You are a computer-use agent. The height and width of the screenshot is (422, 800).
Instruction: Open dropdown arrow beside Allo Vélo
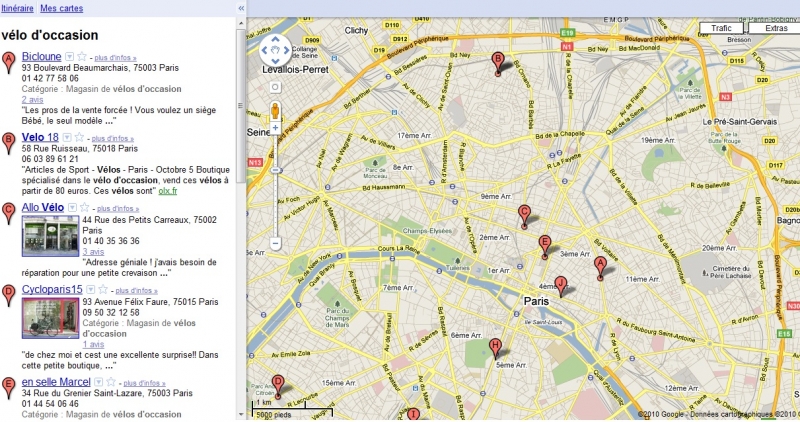71,208
